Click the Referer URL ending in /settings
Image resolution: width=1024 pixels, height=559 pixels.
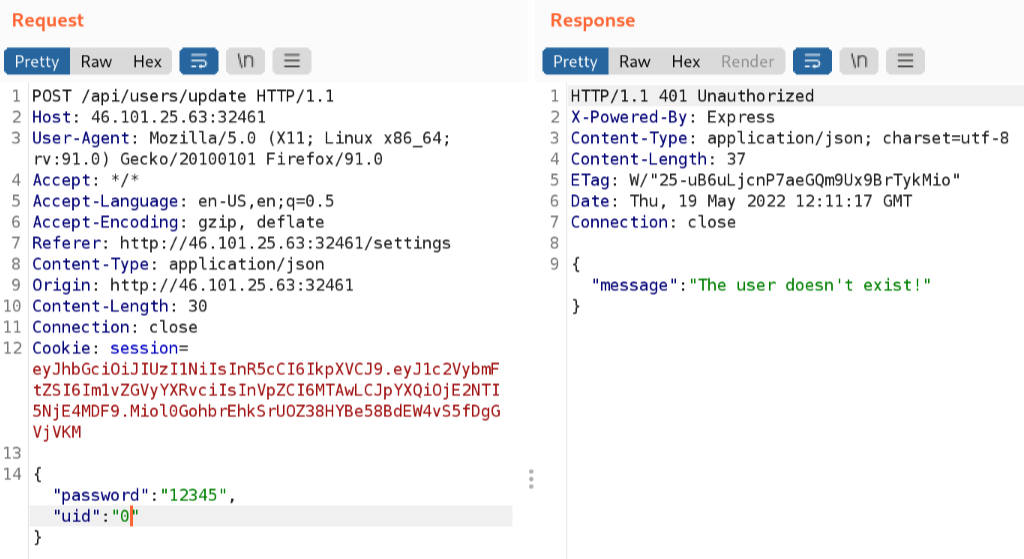pos(285,243)
